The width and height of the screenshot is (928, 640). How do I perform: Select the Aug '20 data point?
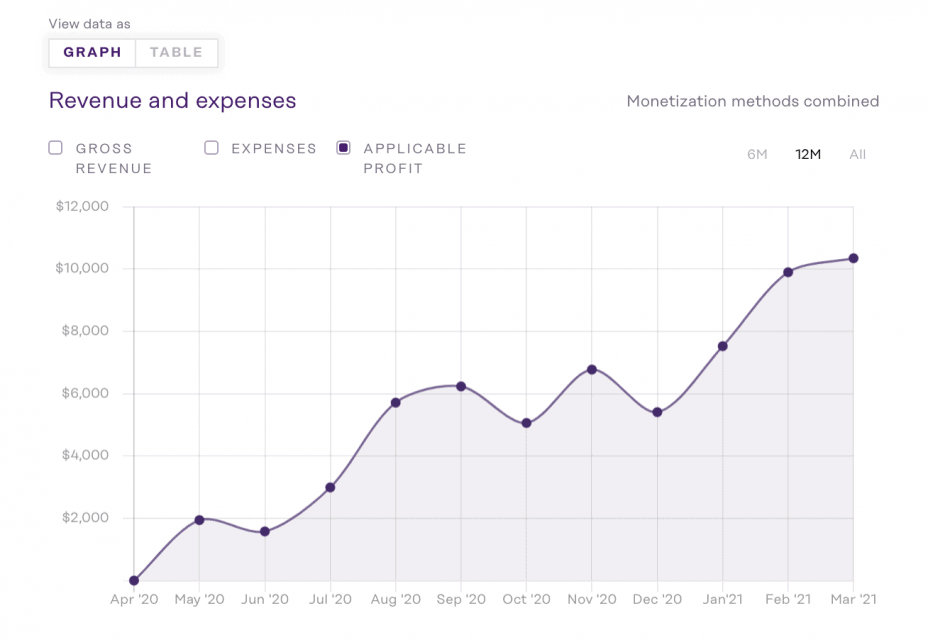pyautogui.click(x=396, y=402)
